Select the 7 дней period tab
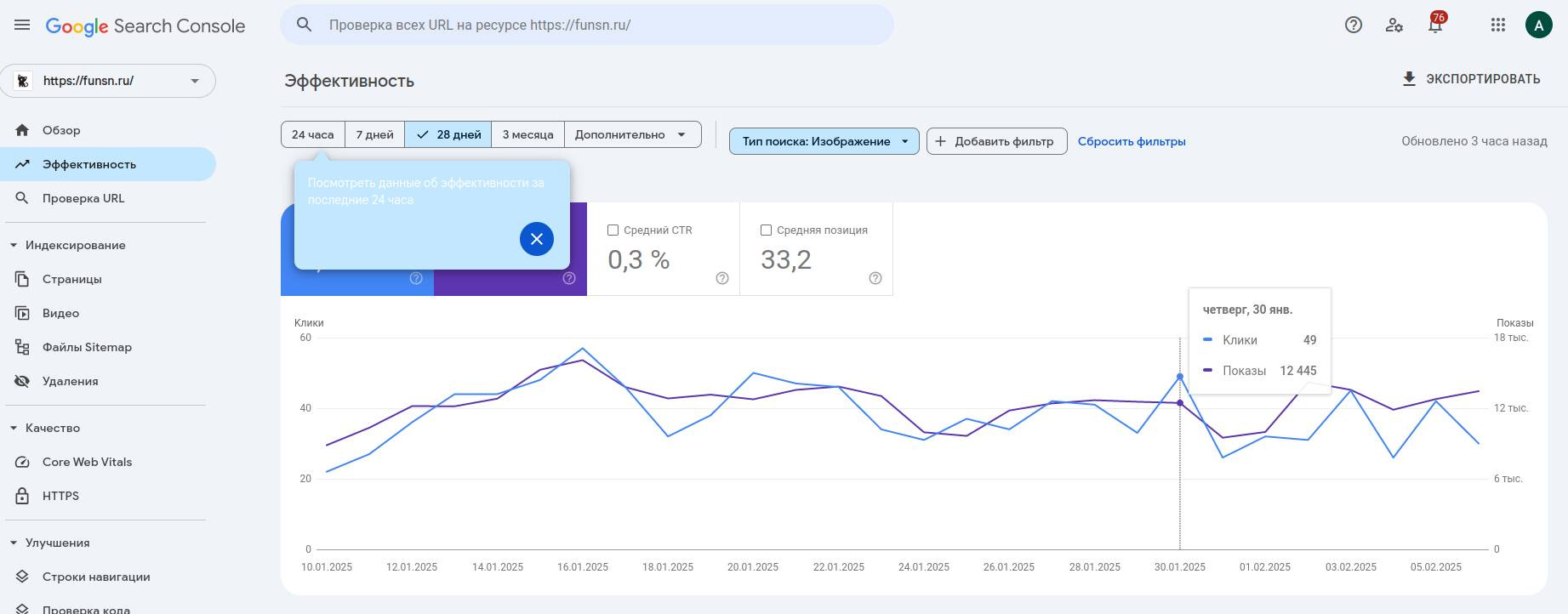The height and width of the screenshot is (614, 1568). tap(374, 134)
